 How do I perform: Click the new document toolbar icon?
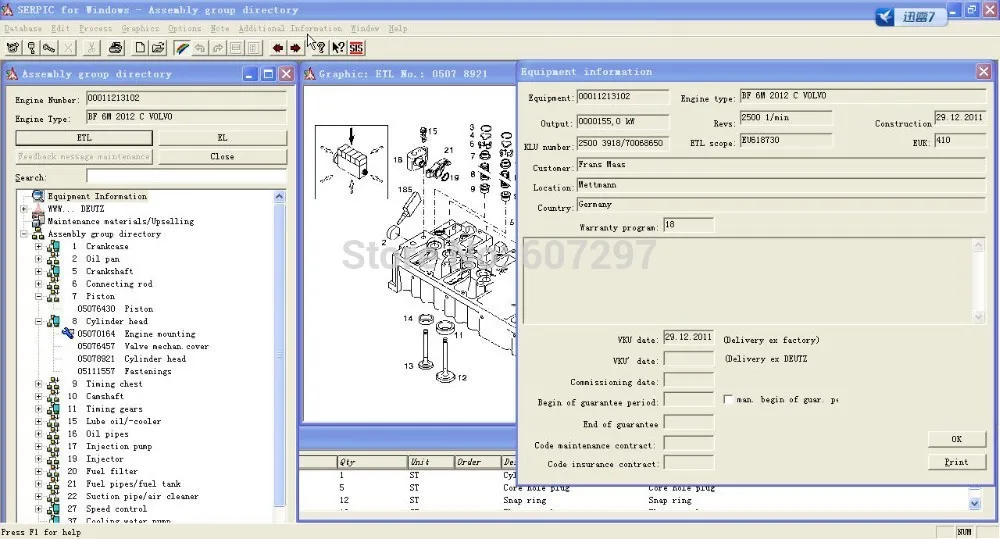tap(140, 48)
